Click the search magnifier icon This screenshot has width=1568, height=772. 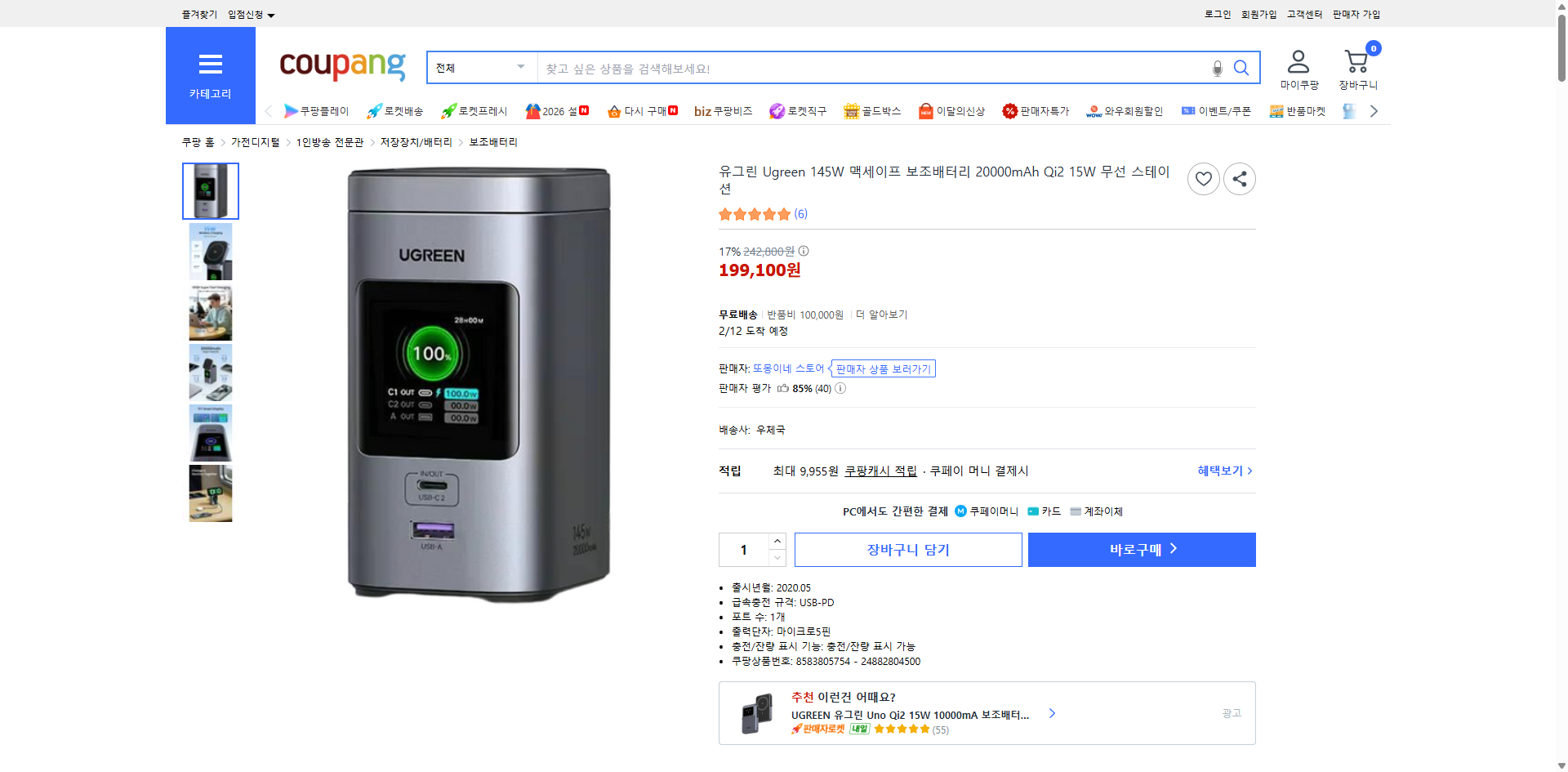tap(1241, 68)
